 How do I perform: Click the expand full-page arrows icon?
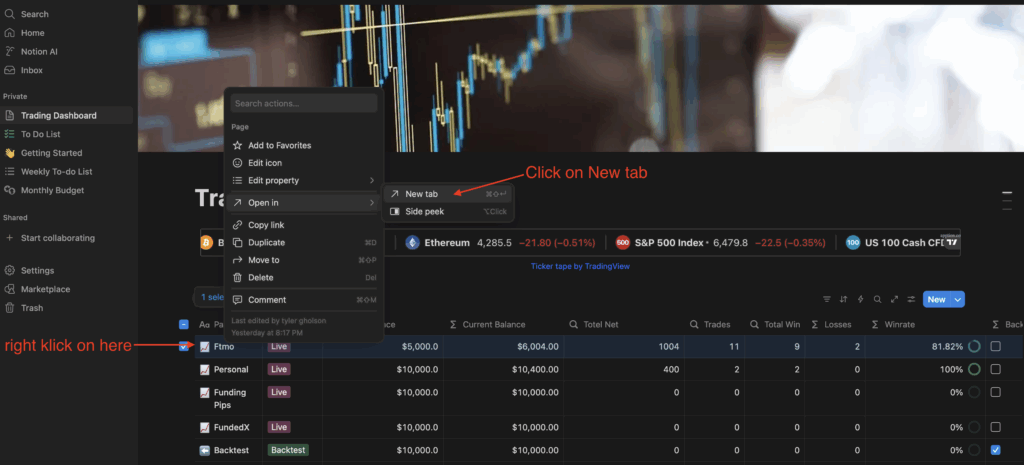894,299
